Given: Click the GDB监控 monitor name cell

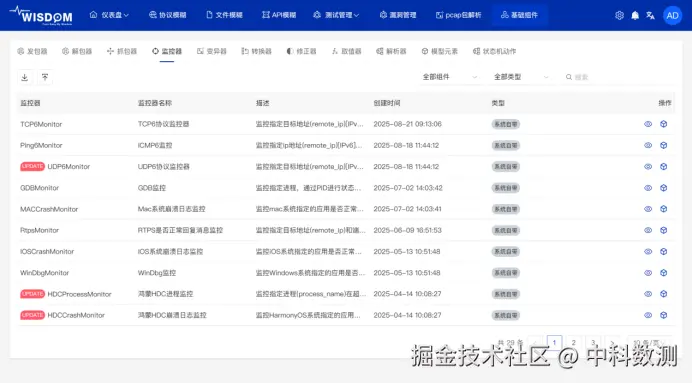Looking at the screenshot, I should 152,188.
